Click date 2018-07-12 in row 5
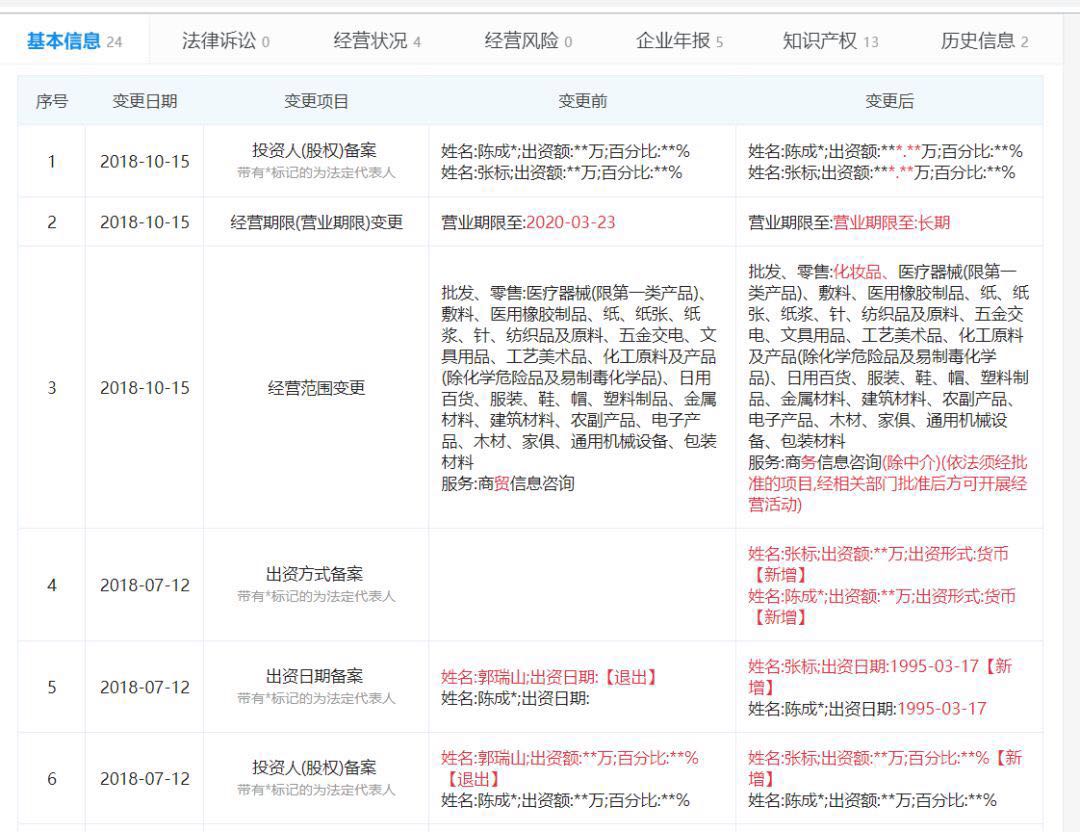This screenshot has height=832, width=1080. point(145,687)
